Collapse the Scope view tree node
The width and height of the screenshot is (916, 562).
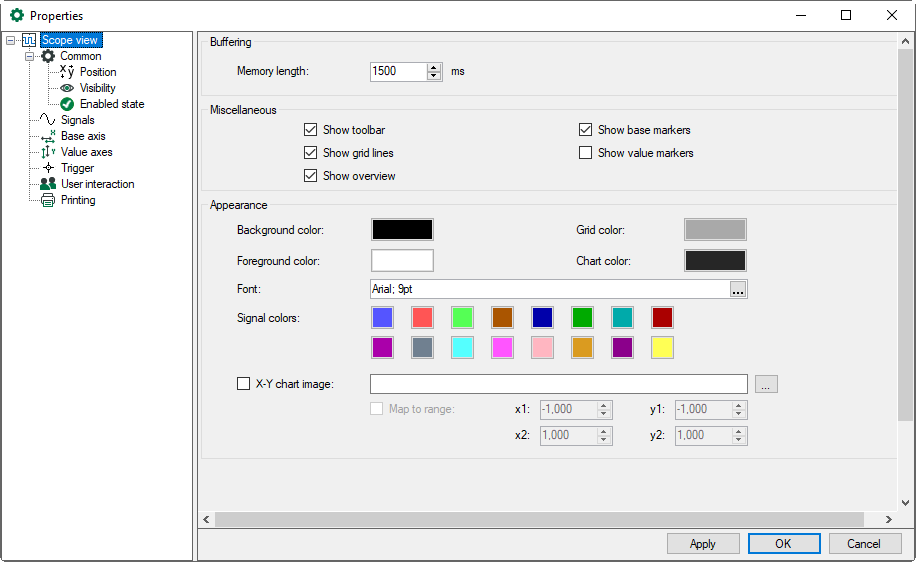click(11, 41)
